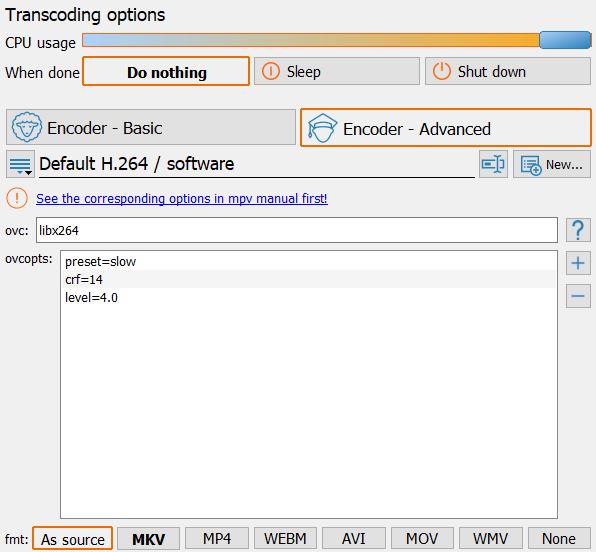This screenshot has width=596, height=552.
Task: Click the warning exclamation icon
Action: (x=17, y=198)
